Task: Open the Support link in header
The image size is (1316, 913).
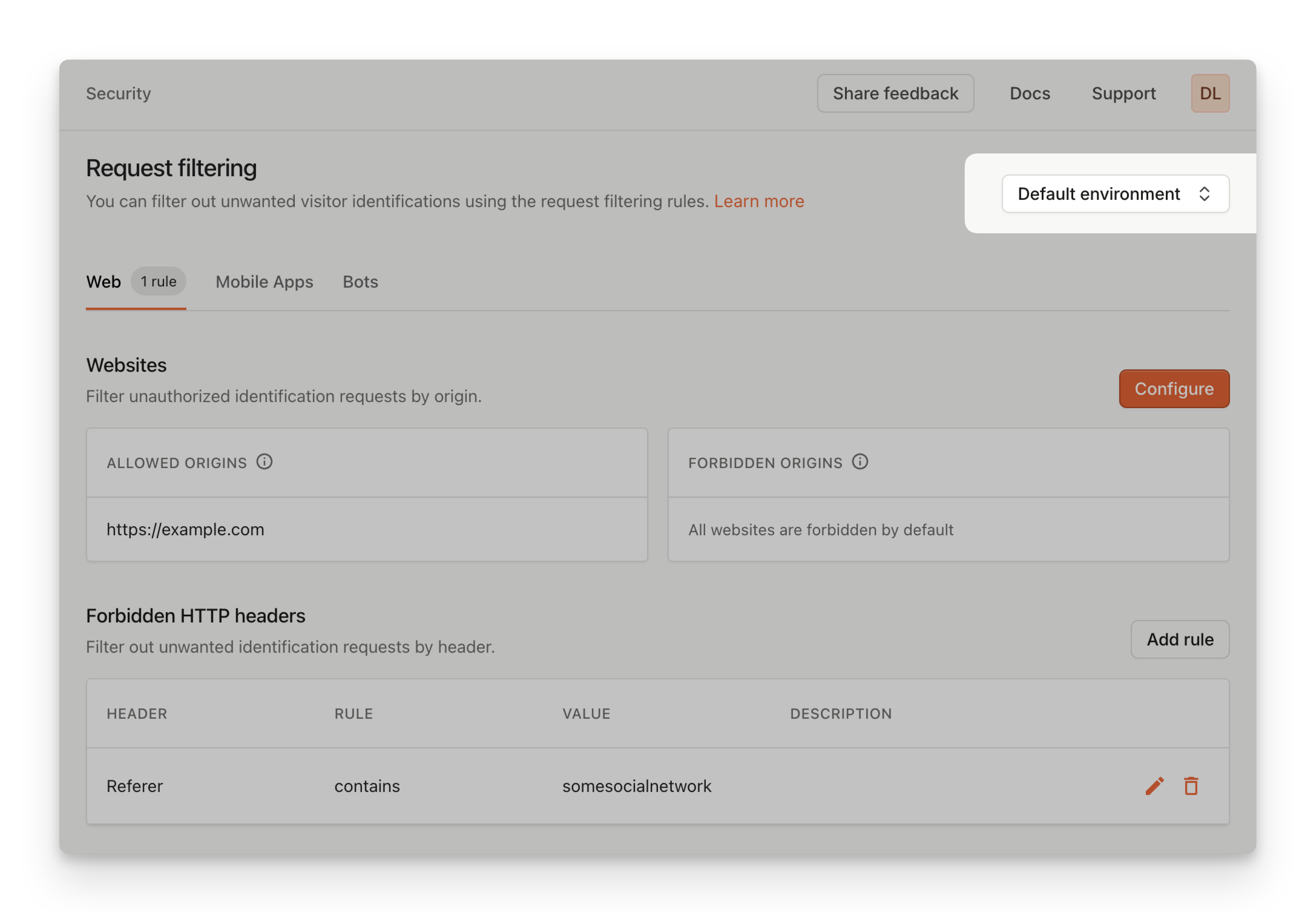Action: 1123,93
